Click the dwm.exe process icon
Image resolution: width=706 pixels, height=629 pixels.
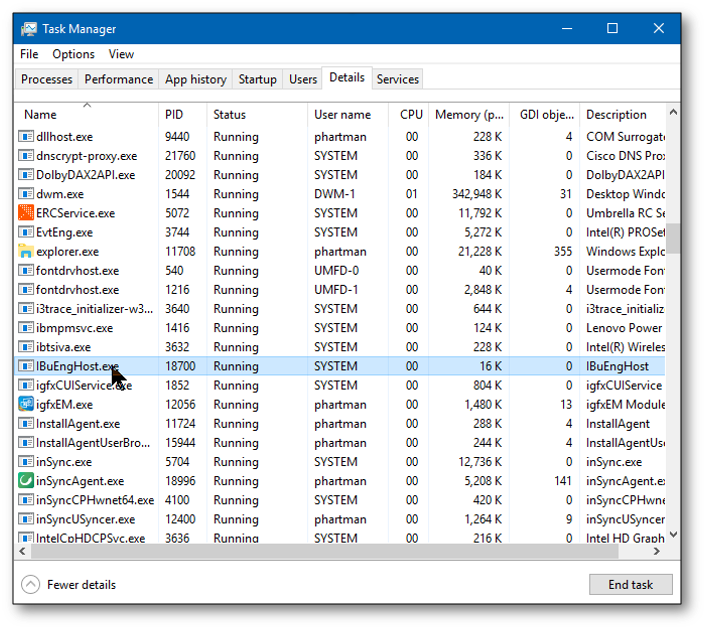point(27,194)
